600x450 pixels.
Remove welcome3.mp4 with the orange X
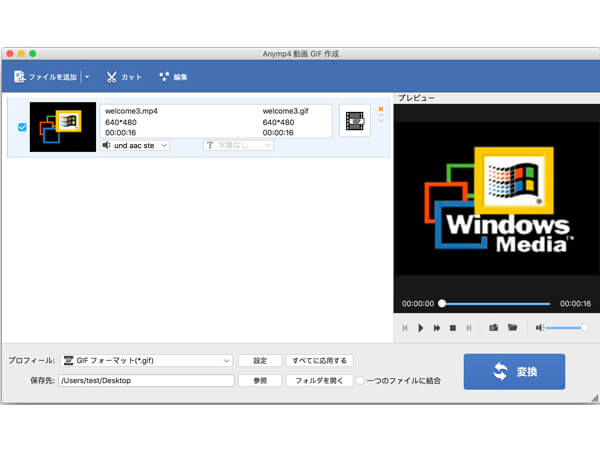381,109
